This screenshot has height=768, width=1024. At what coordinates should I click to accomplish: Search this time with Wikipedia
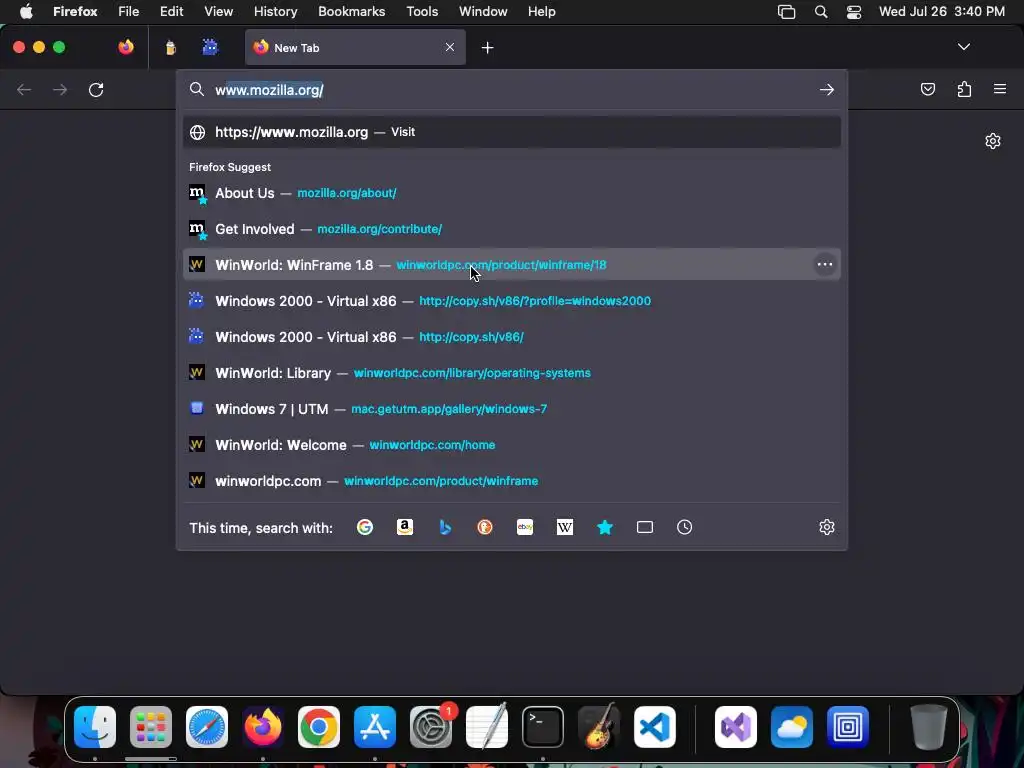pos(565,527)
